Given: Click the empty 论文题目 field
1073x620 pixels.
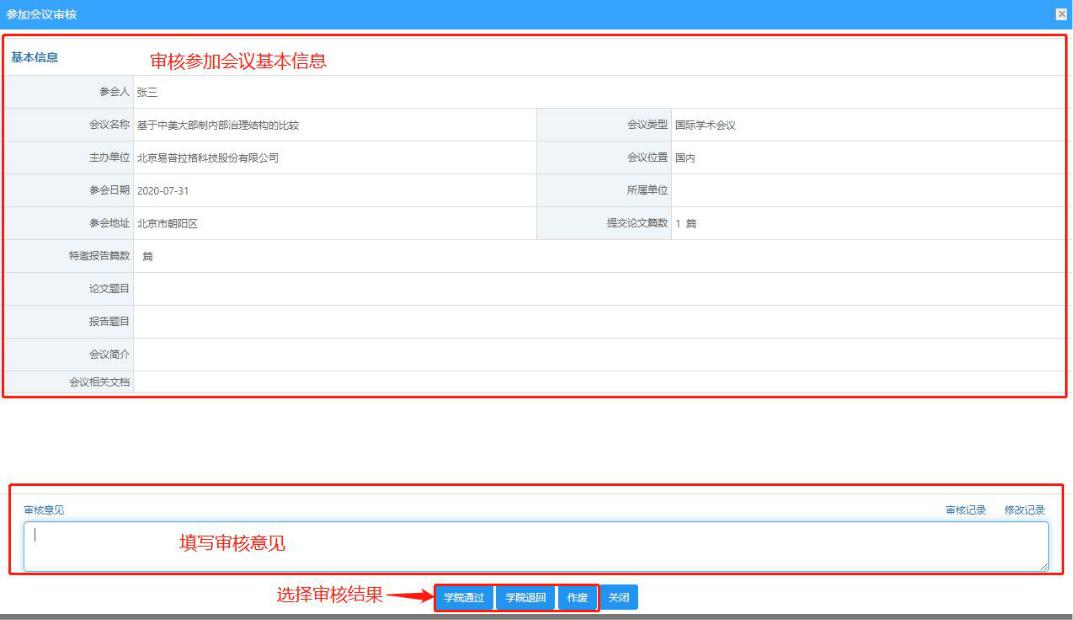Looking at the screenshot, I should click(x=599, y=289).
